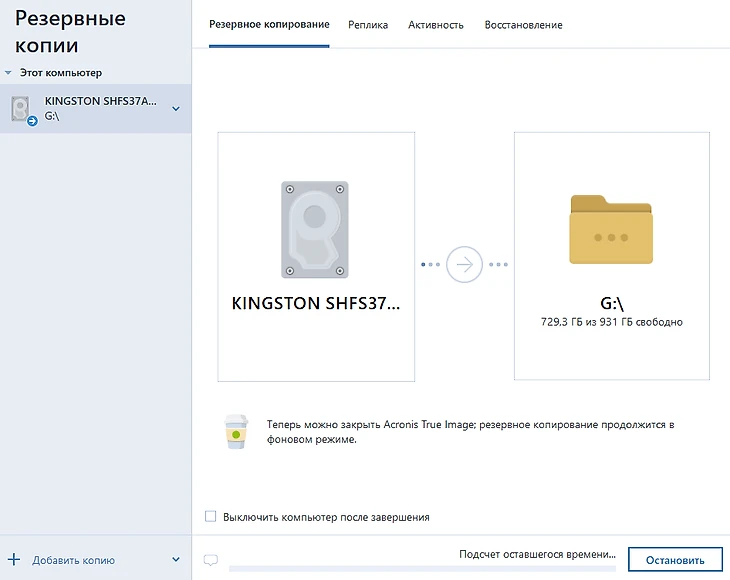Screen dimensions: 730x580
Task: Open the Активность tab
Action: (436, 25)
